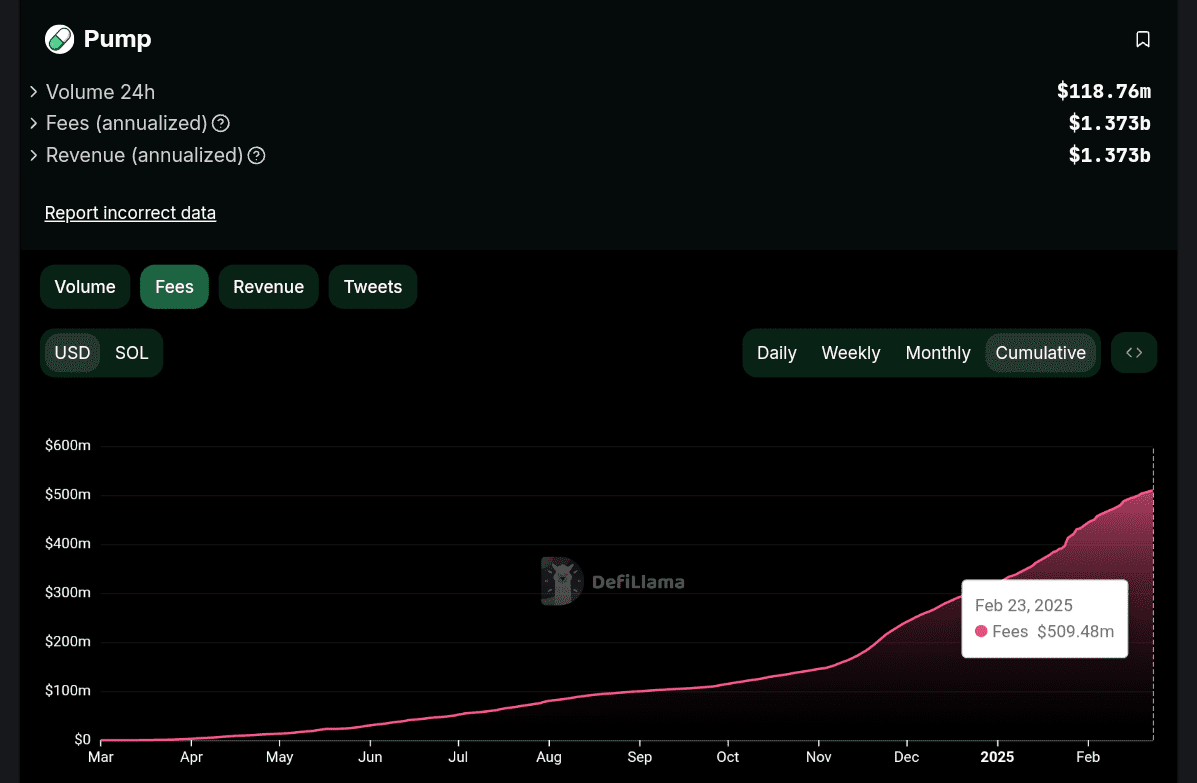The height and width of the screenshot is (783, 1197).
Task: Expand the Fees annualized breakdown
Action: [32, 123]
